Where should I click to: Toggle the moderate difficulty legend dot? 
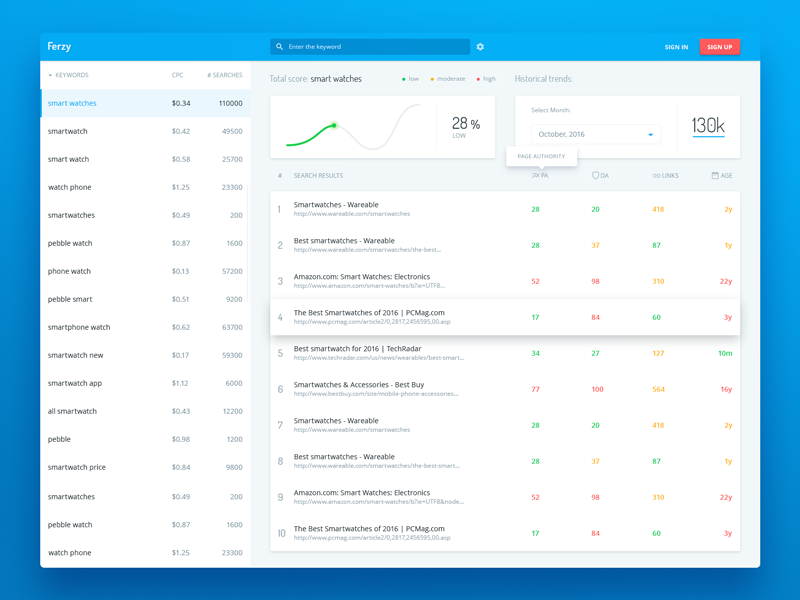(432, 79)
